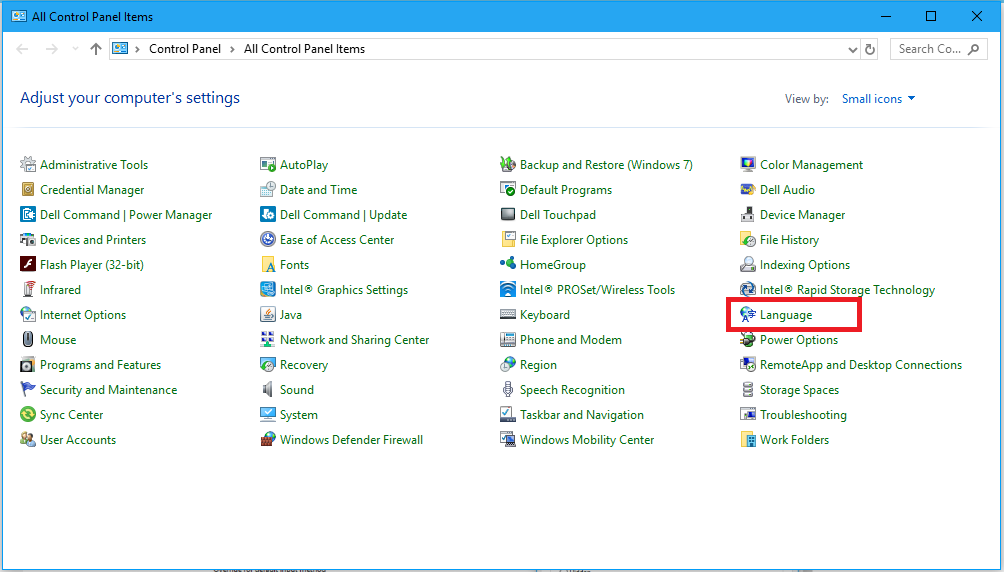1004x572 pixels.
Task: Click the search magnifier icon
Action: 974,49
